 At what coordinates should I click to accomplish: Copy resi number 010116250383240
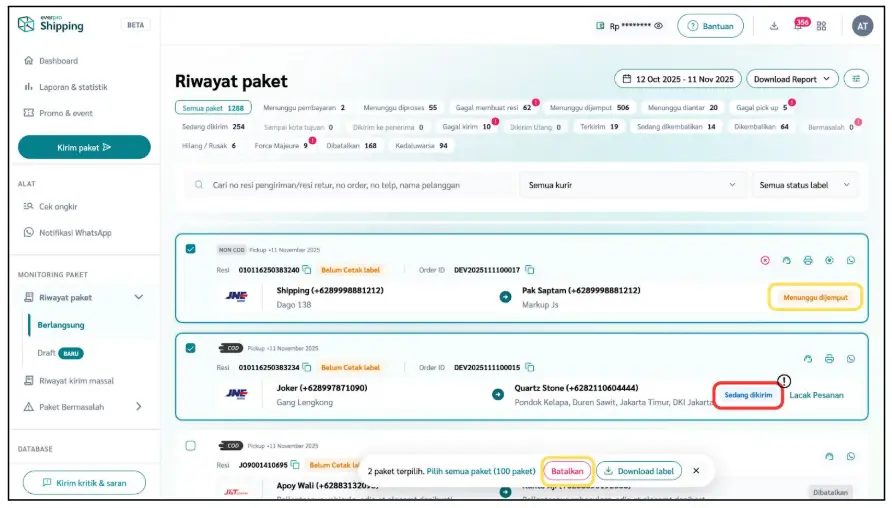pos(308,270)
